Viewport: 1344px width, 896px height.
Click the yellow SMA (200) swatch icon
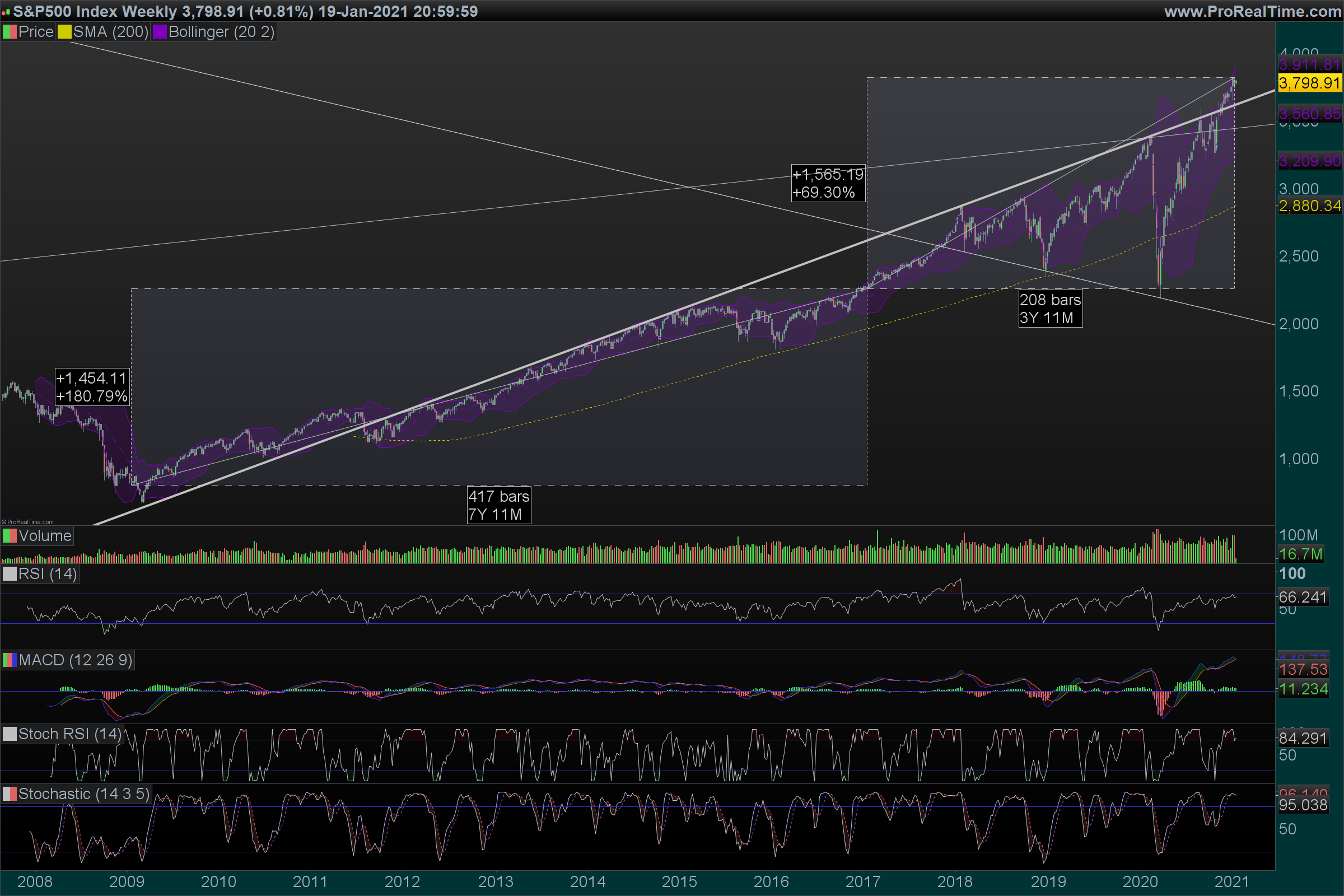[x=64, y=32]
